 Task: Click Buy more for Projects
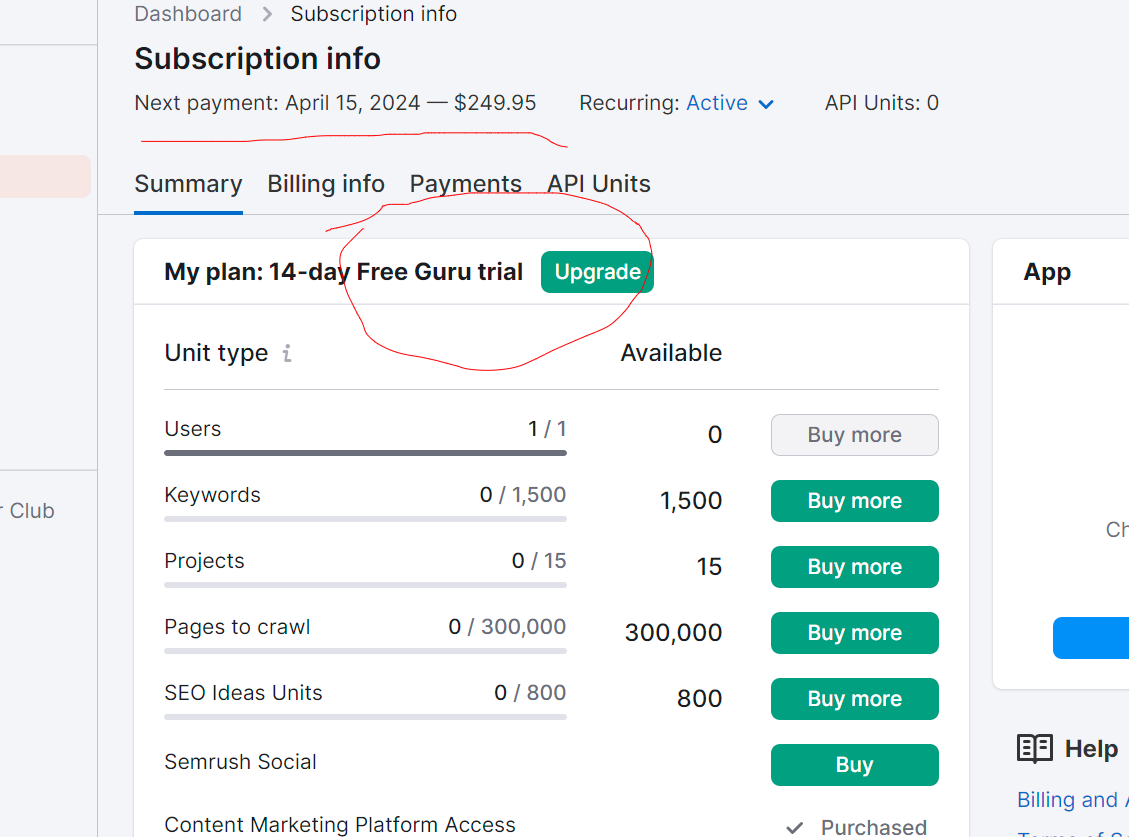tap(855, 567)
